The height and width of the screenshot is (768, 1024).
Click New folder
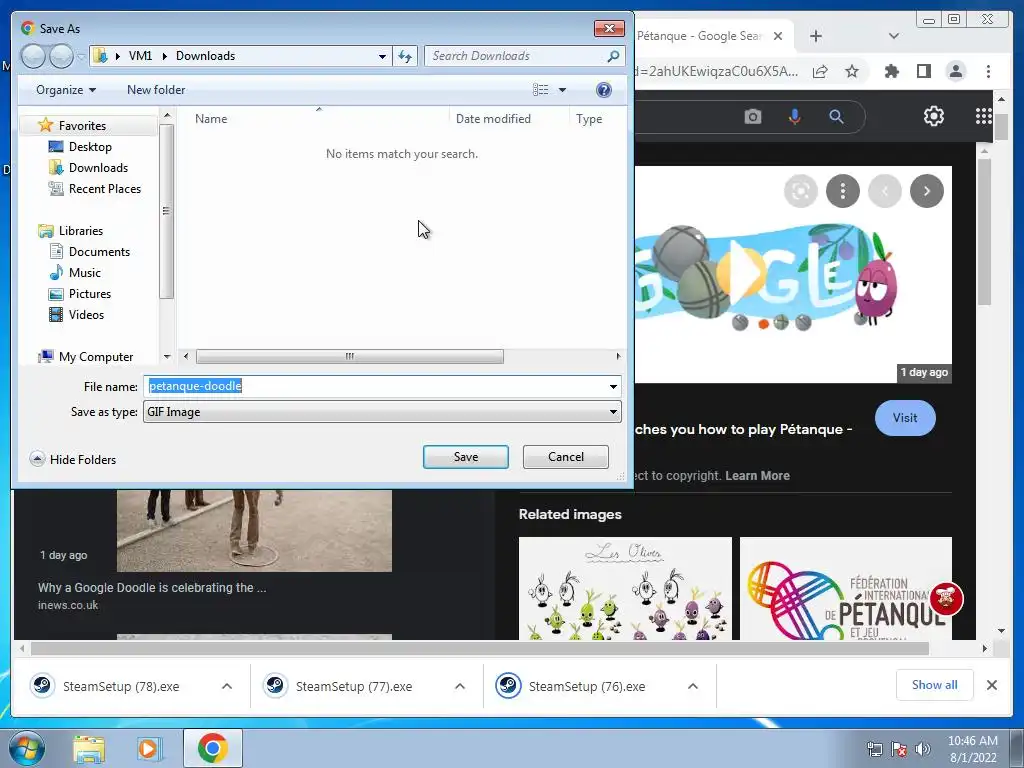(x=156, y=90)
